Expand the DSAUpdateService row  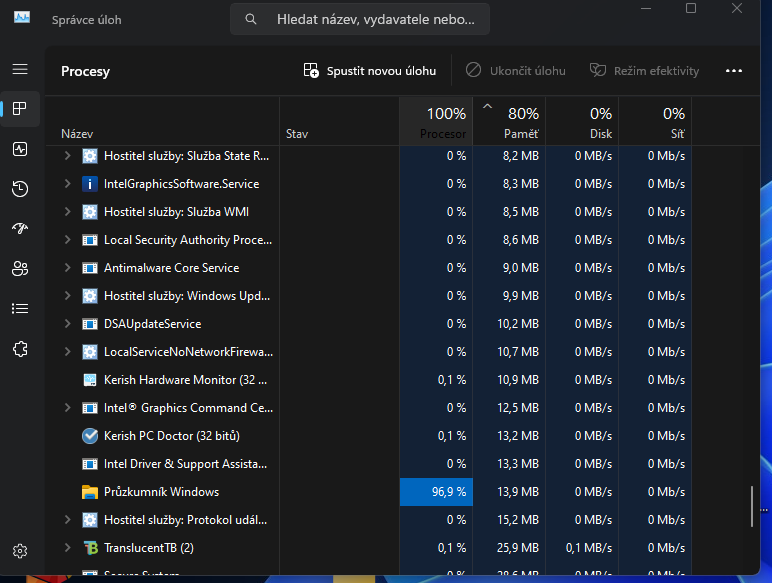[67, 324]
